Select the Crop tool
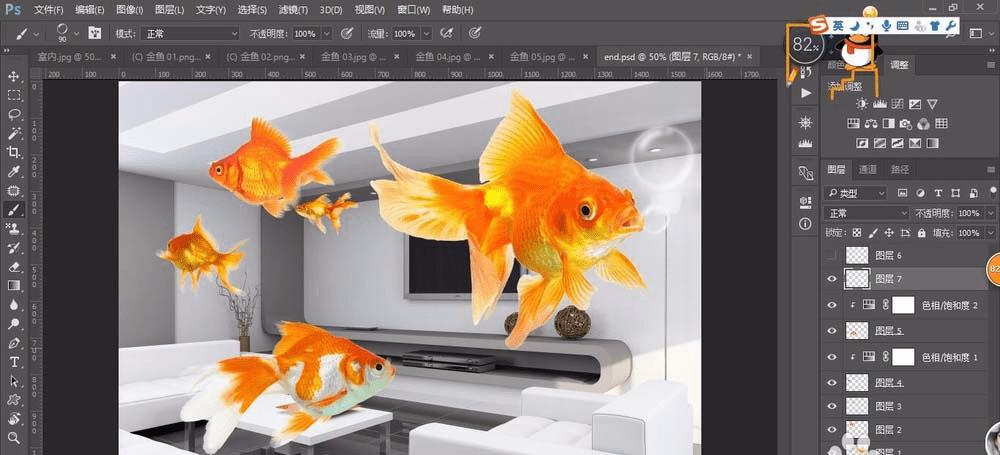This screenshot has width=1000, height=455. (x=13, y=152)
